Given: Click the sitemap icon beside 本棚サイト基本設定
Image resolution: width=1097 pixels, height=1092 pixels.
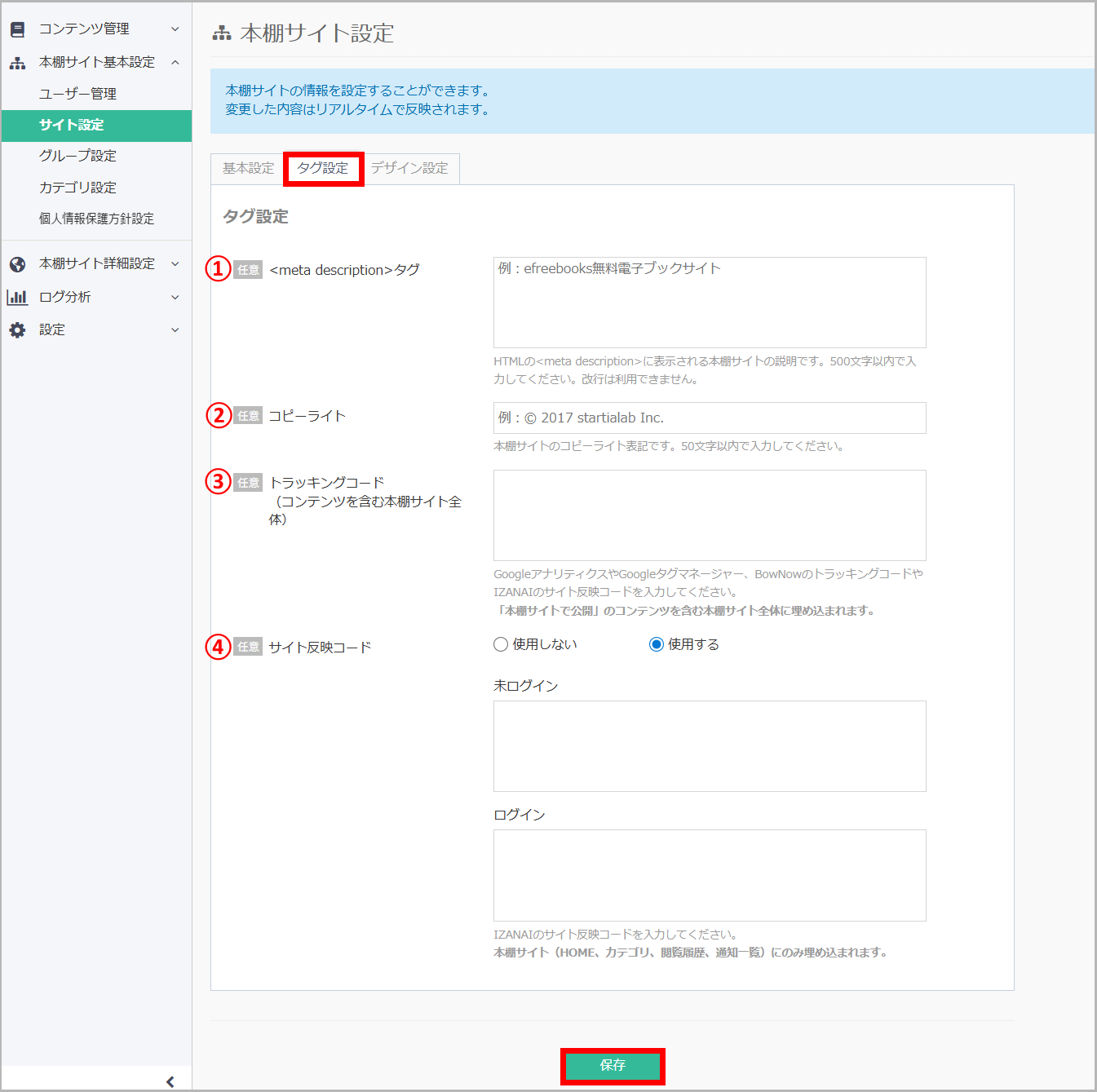Looking at the screenshot, I should [x=17, y=63].
